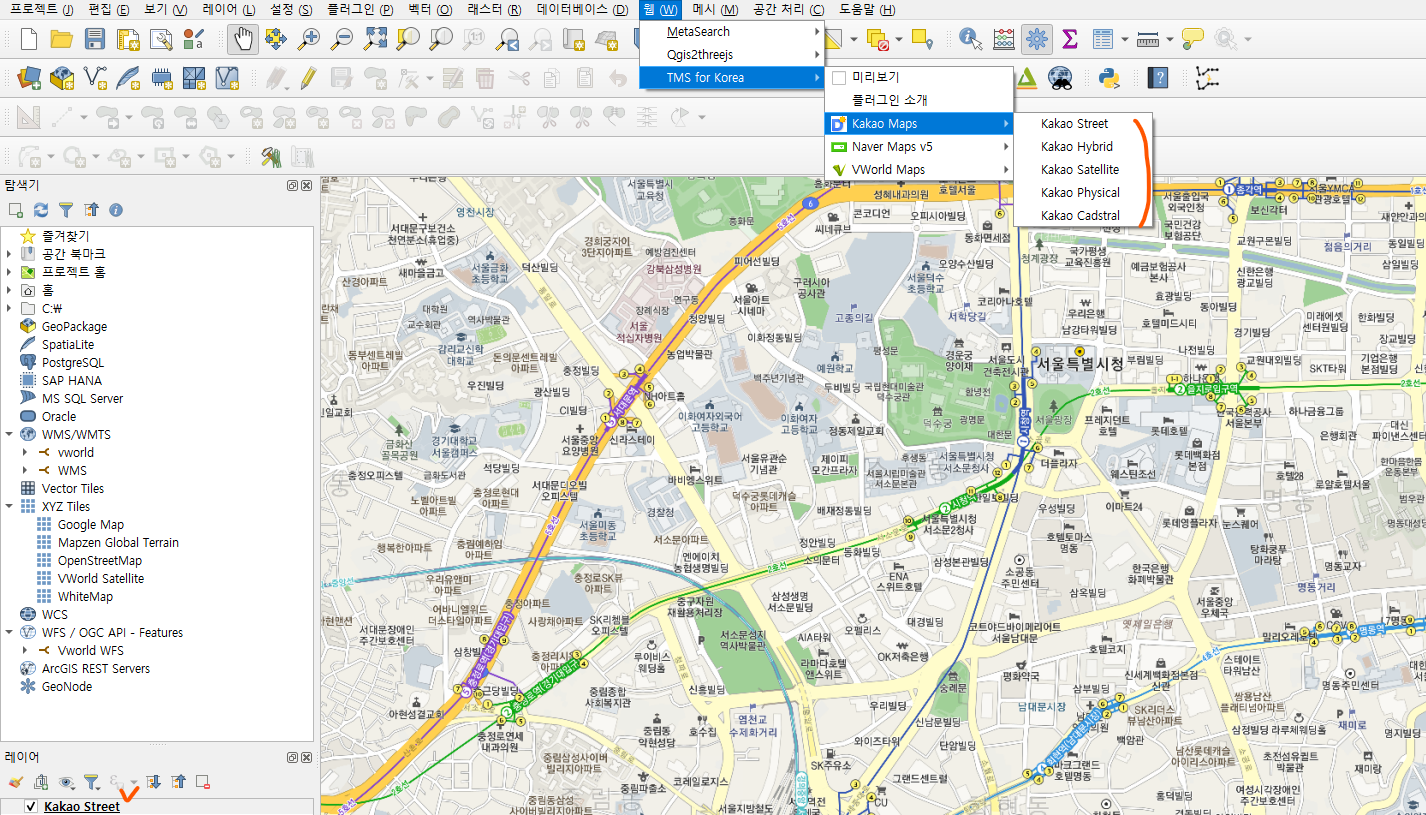1426x815 pixels.
Task: Open the 프로젝트 menu
Action: 42,9
